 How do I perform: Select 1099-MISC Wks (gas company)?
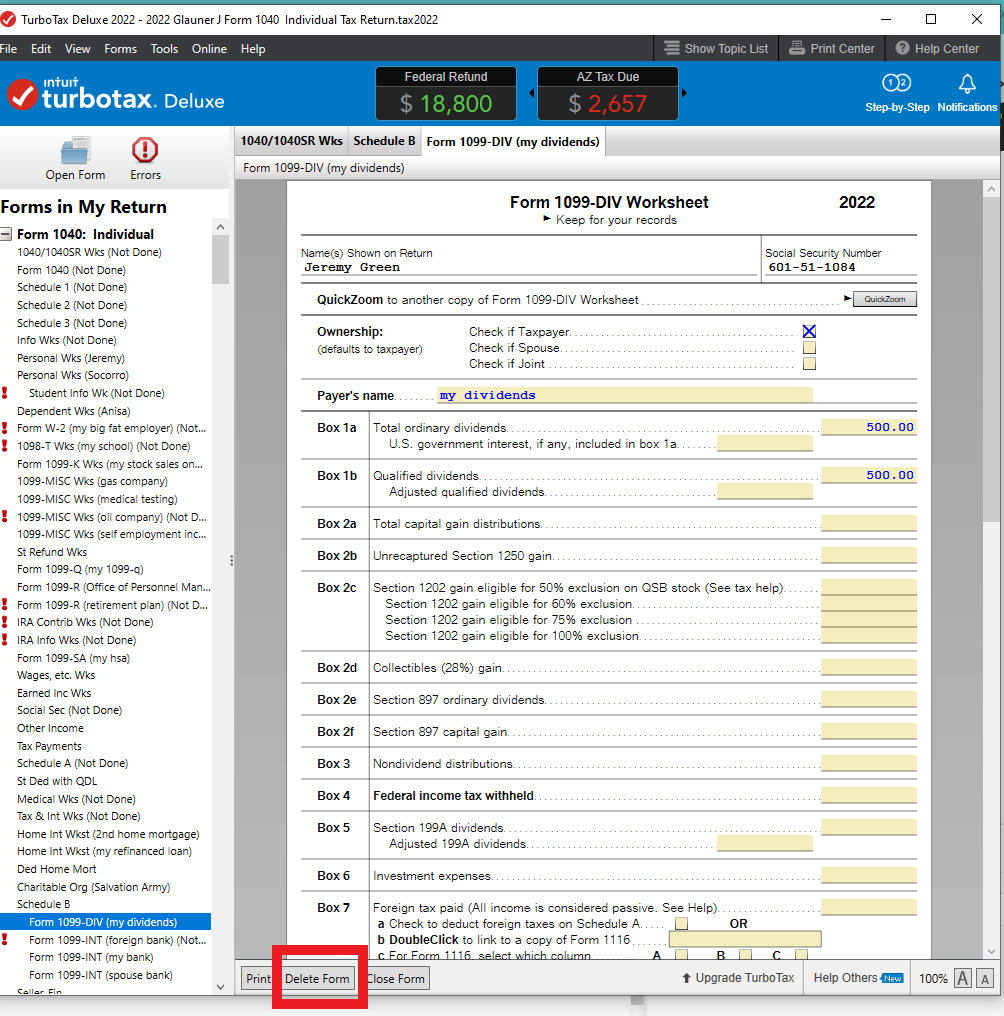tap(92, 481)
